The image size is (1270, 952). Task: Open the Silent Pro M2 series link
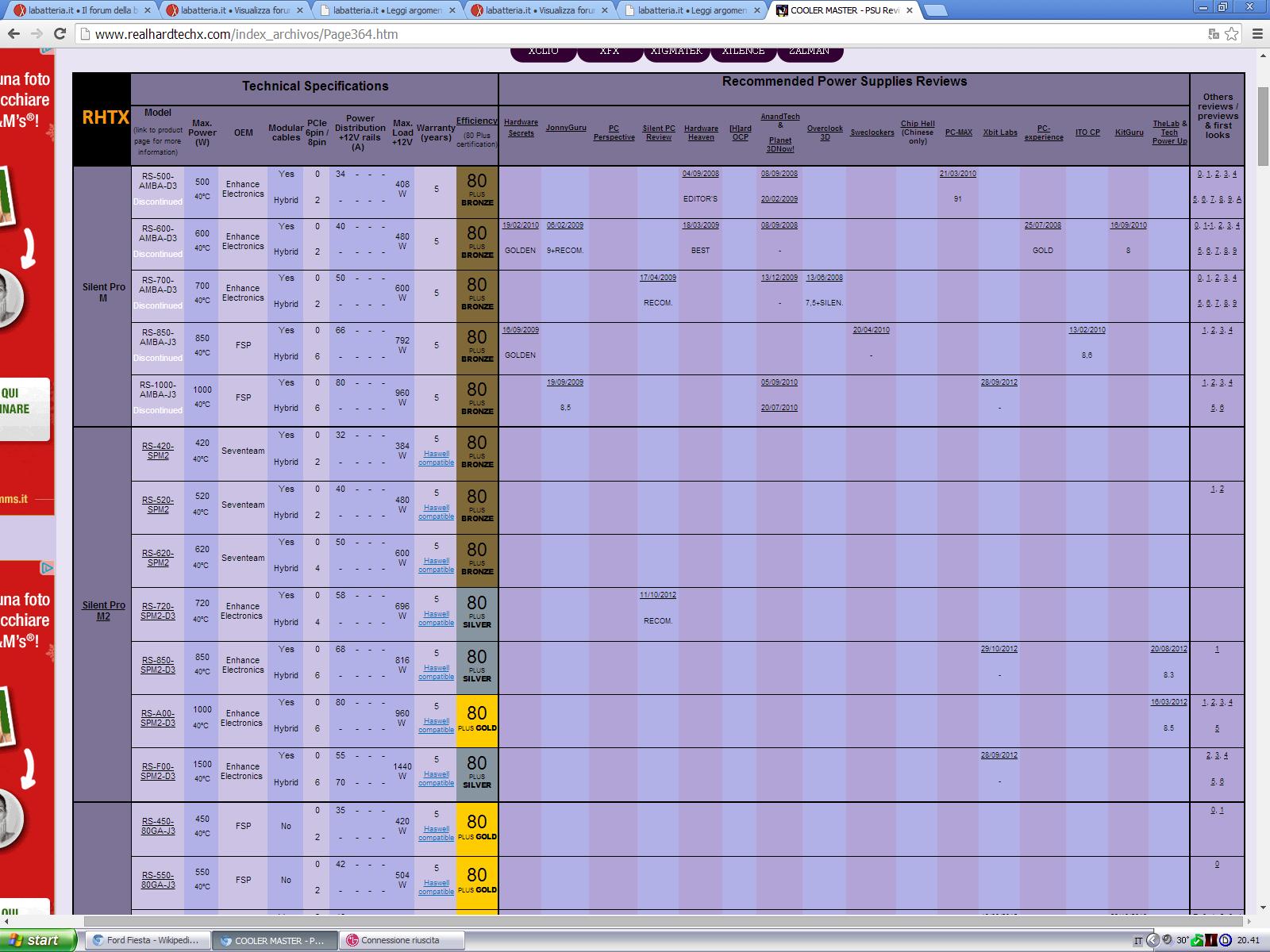tap(103, 610)
